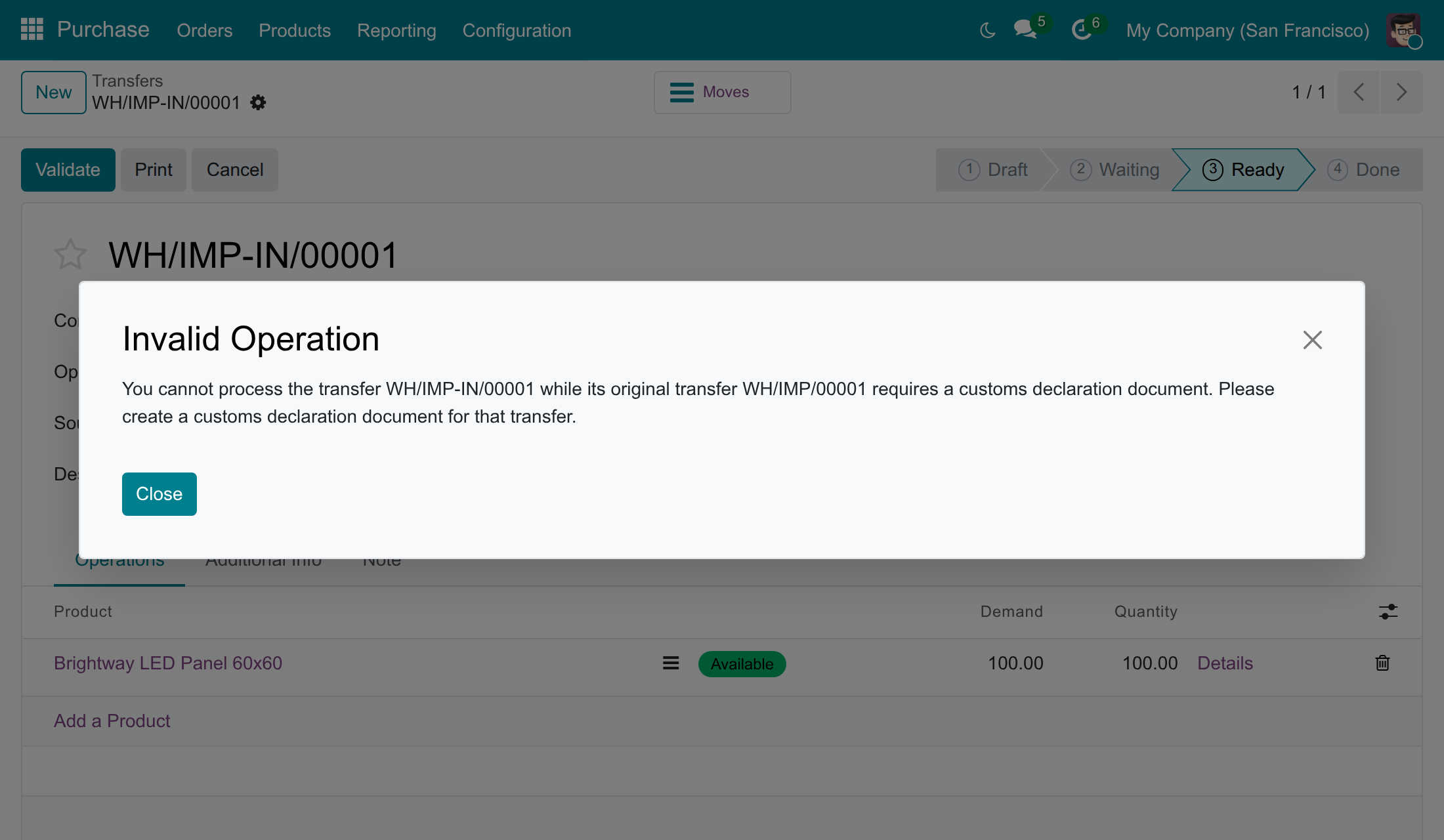This screenshot has height=840, width=1444.
Task: Click the Demand value 100.00
Action: tap(1016, 663)
